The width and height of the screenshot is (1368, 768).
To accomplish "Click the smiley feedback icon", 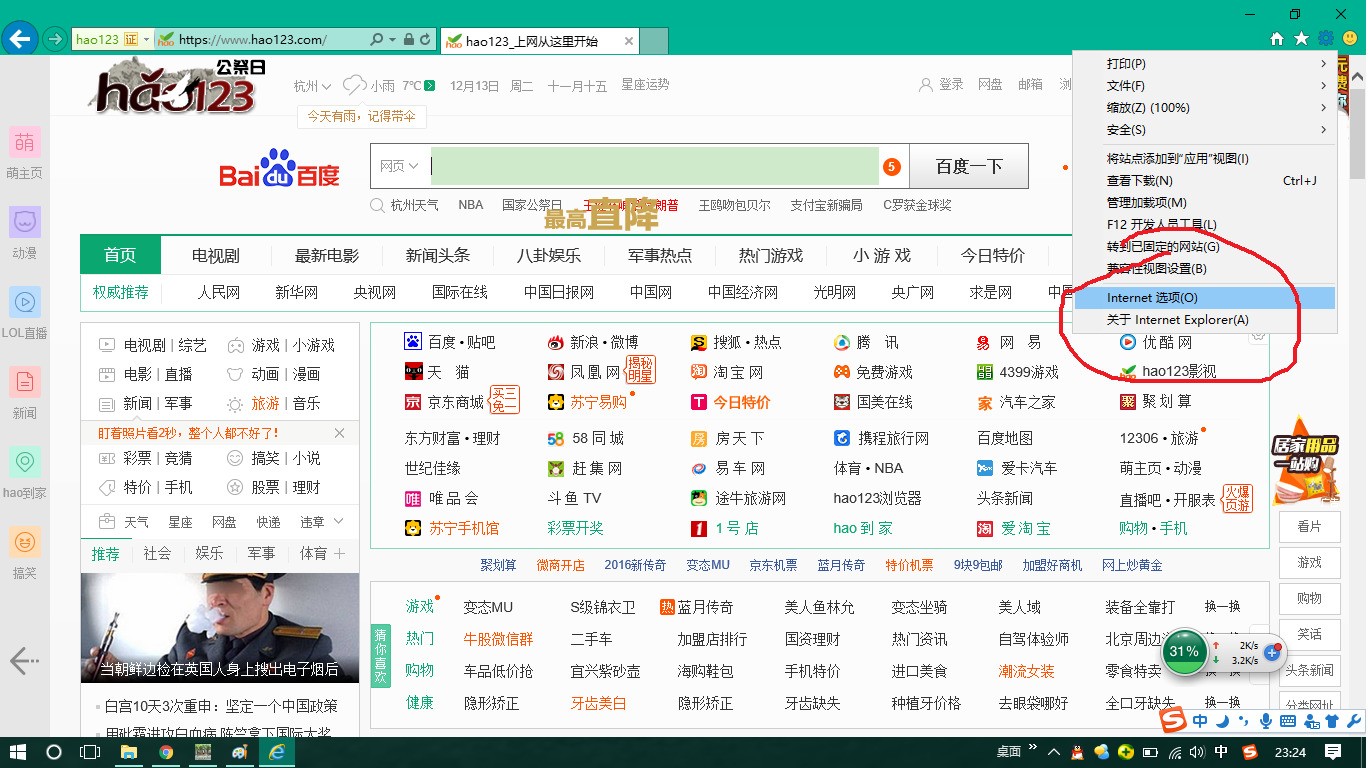I will pyautogui.click(x=1350, y=39).
